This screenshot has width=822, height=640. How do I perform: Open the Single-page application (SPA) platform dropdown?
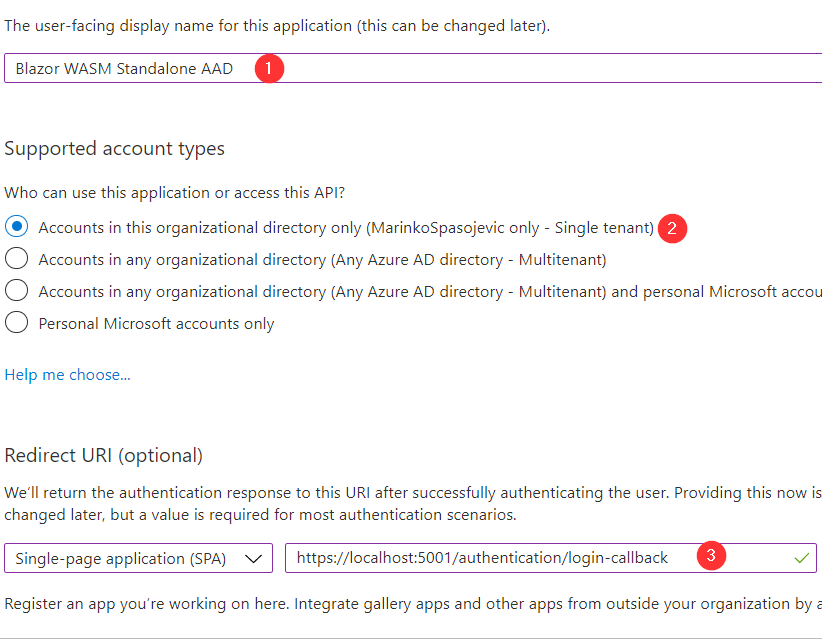pyautogui.click(x=138, y=558)
